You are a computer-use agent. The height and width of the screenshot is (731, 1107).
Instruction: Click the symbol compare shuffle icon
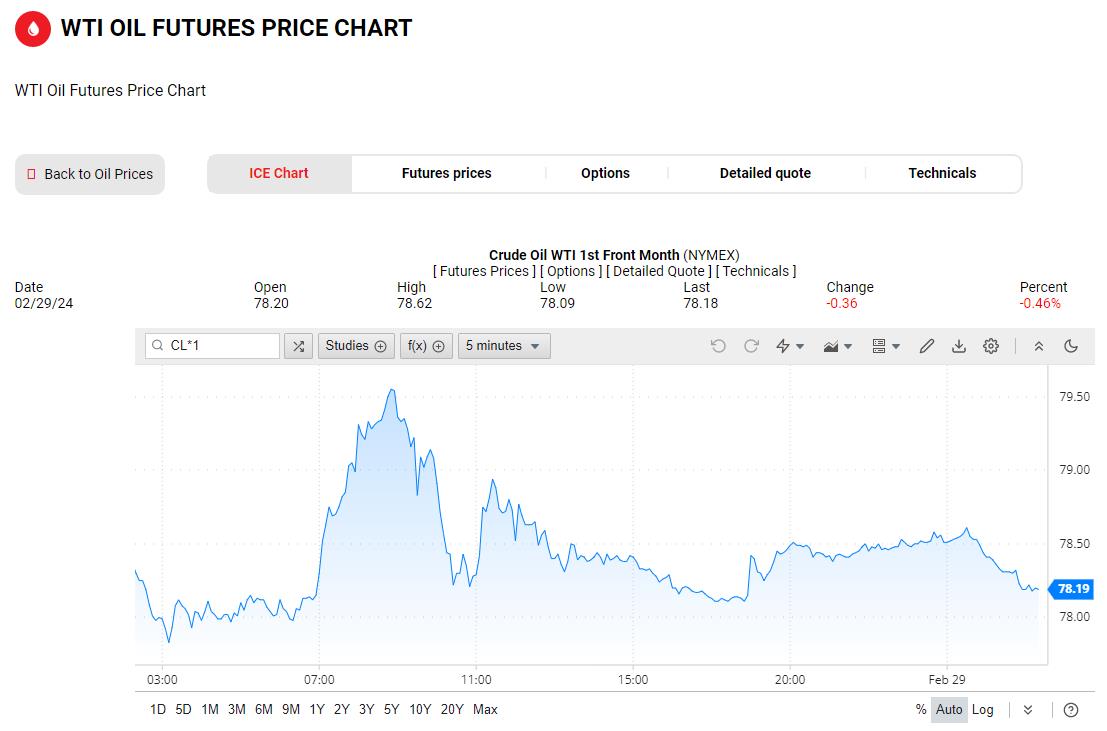click(x=299, y=346)
